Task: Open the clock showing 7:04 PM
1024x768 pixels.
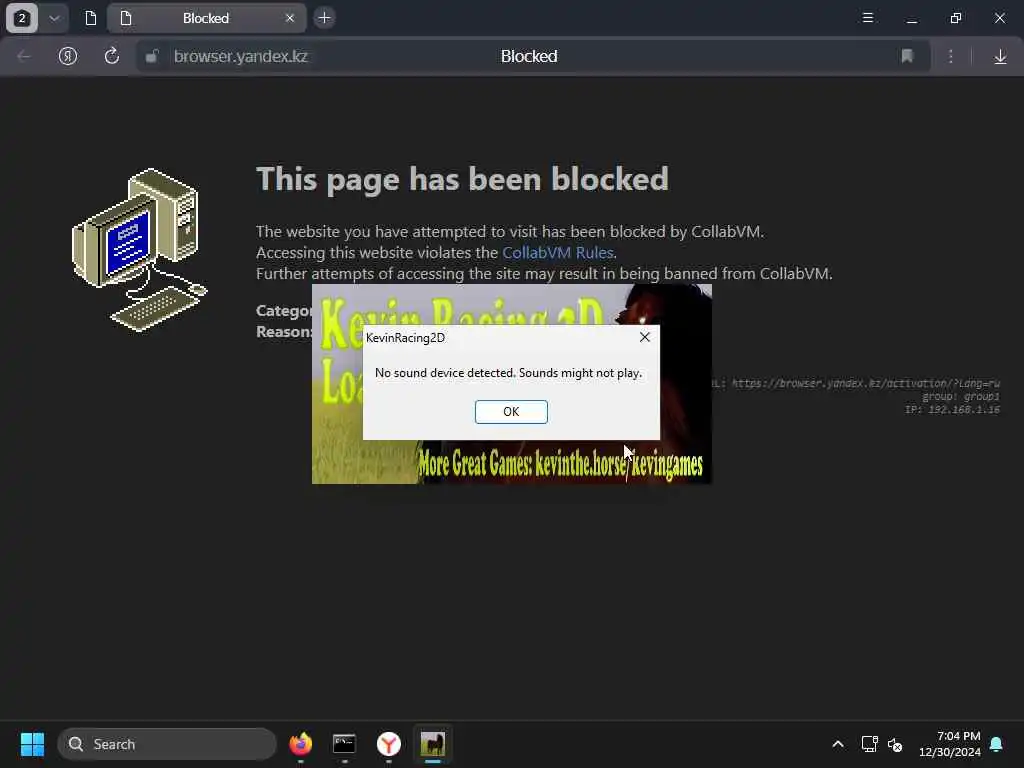Action: pyautogui.click(x=950, y=744)
